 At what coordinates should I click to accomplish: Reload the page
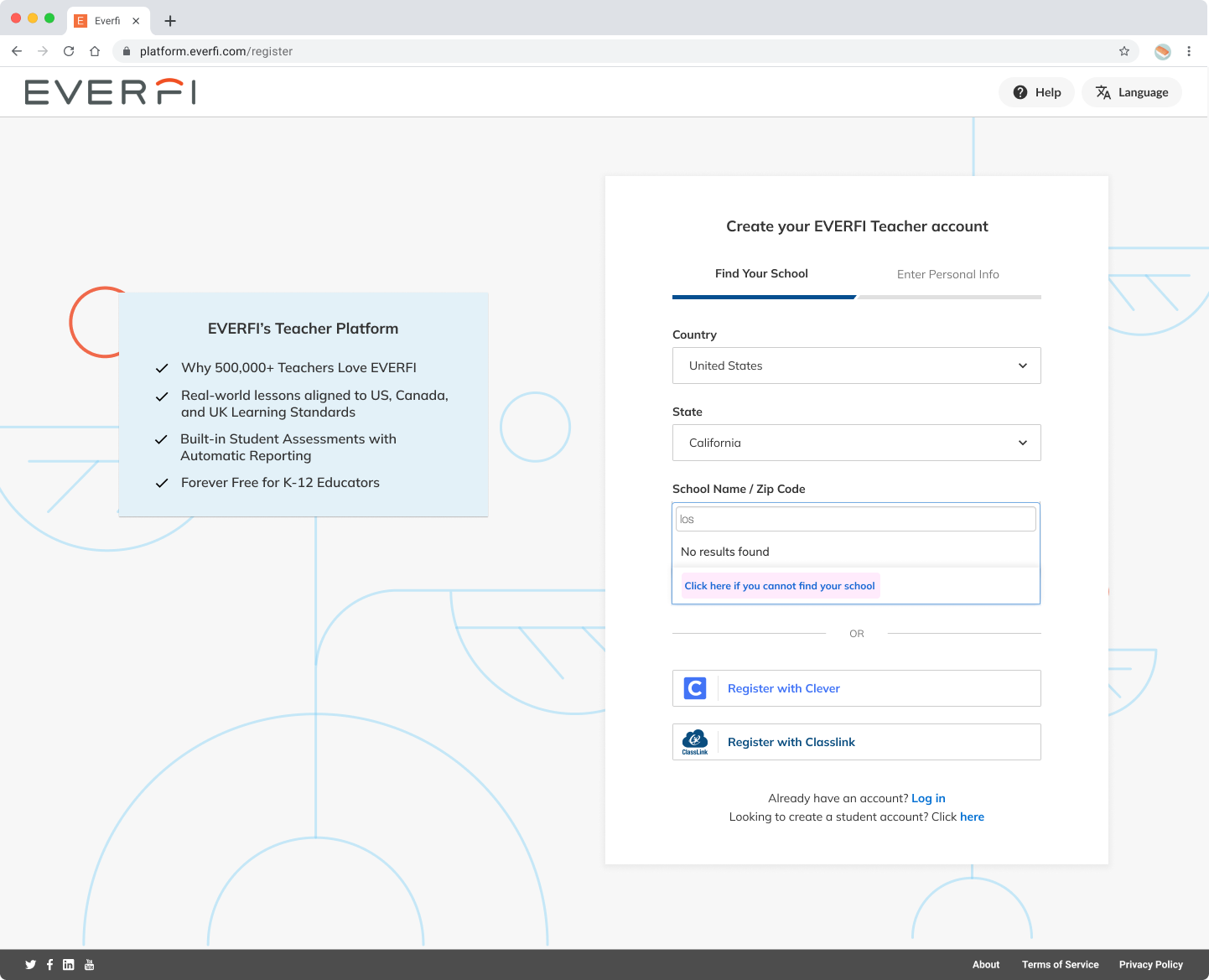coord(69,51)
